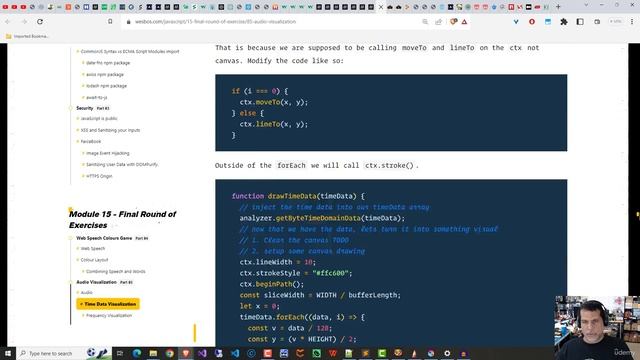This screenshot has height=360, width=640.
Task: Launch Microsoft Edge from the taskbar
Action: [x=137, y=353]
